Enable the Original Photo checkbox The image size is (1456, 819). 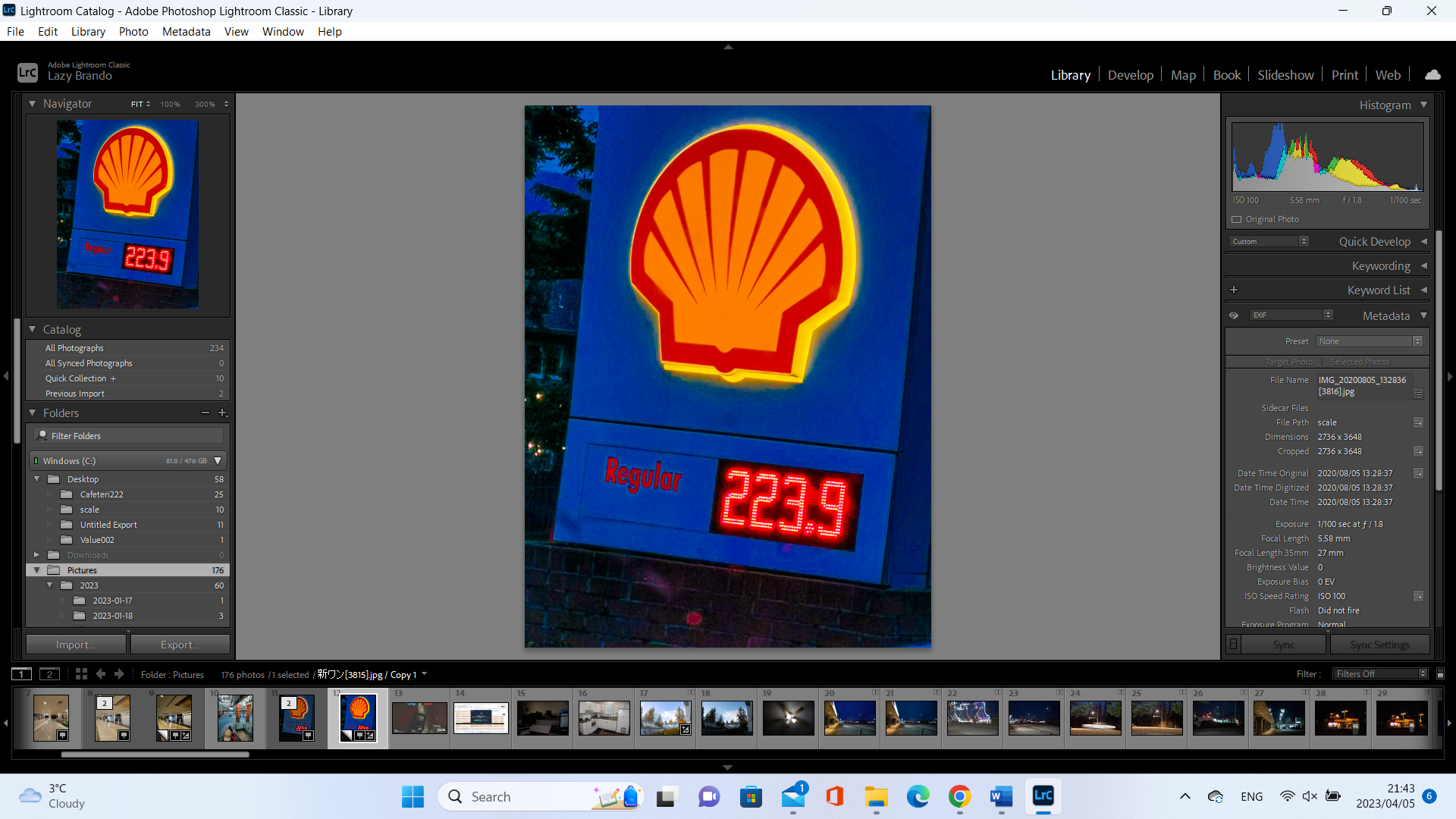pyautogui.click(x=1237, y=220)
